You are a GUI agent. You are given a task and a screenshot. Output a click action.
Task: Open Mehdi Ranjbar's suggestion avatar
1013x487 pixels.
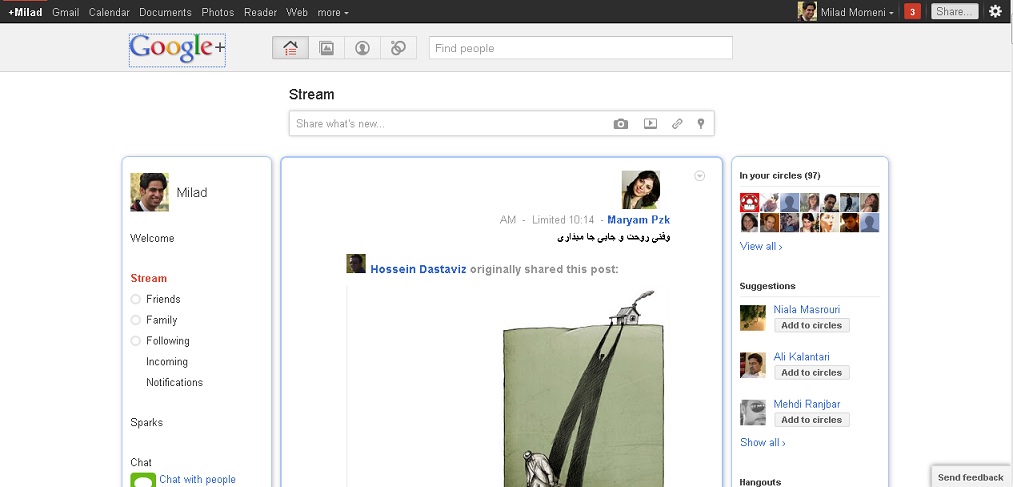pyautogui.click(x=753, y=412)
